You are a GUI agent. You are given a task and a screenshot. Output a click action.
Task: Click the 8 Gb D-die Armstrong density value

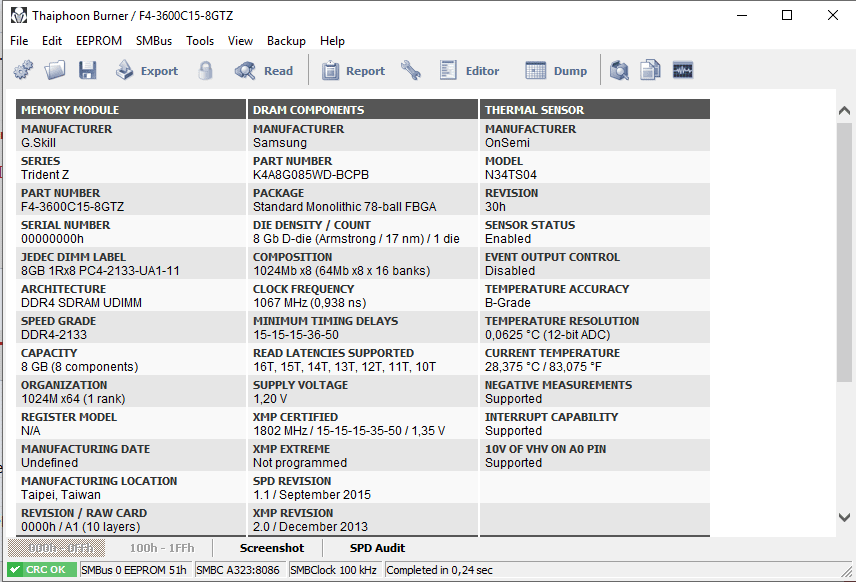(356, 239)
